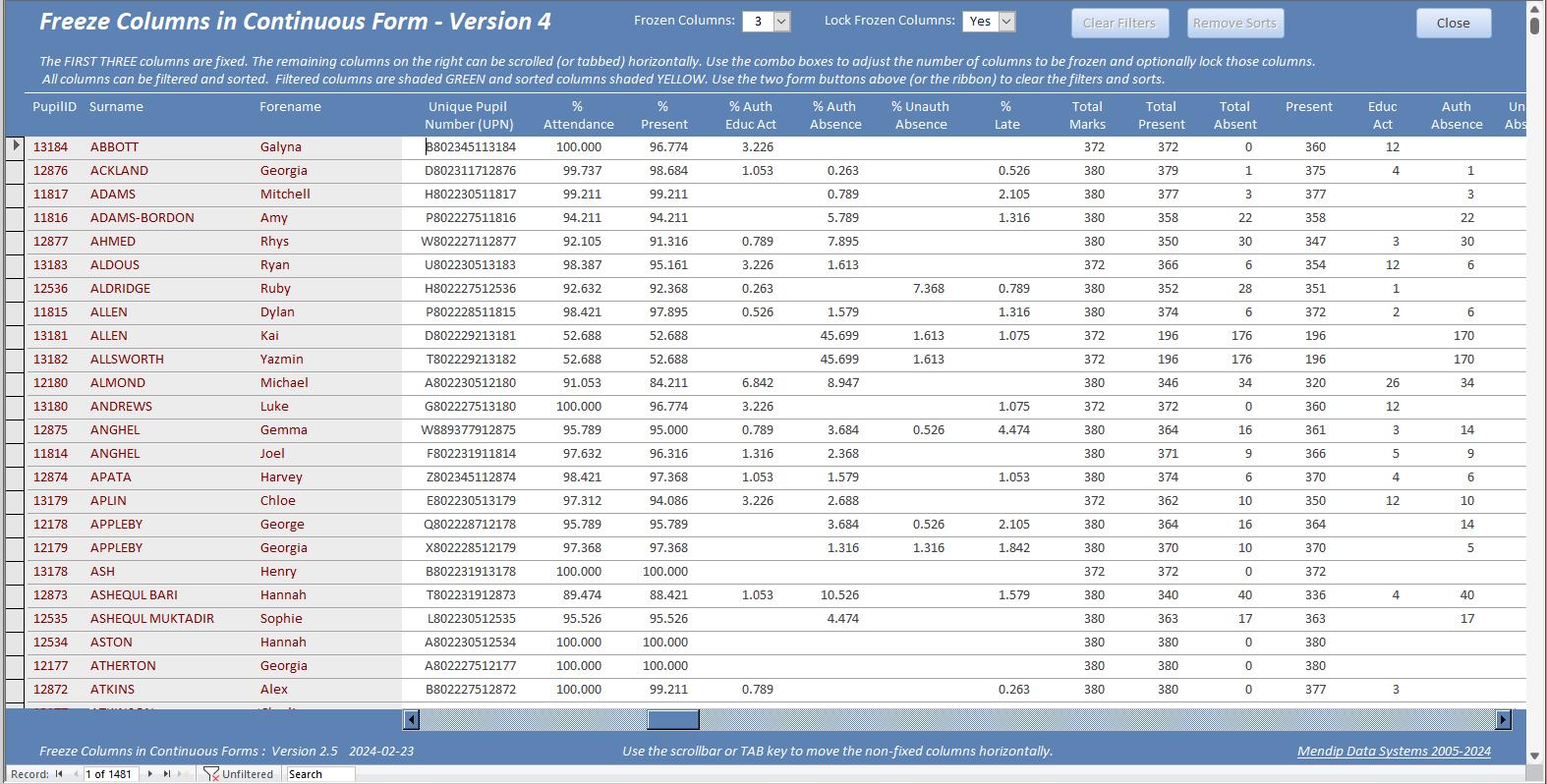This screenshot has height=784, width=1547.
Task: Click the record Search input box
Action: click(320, 774)
